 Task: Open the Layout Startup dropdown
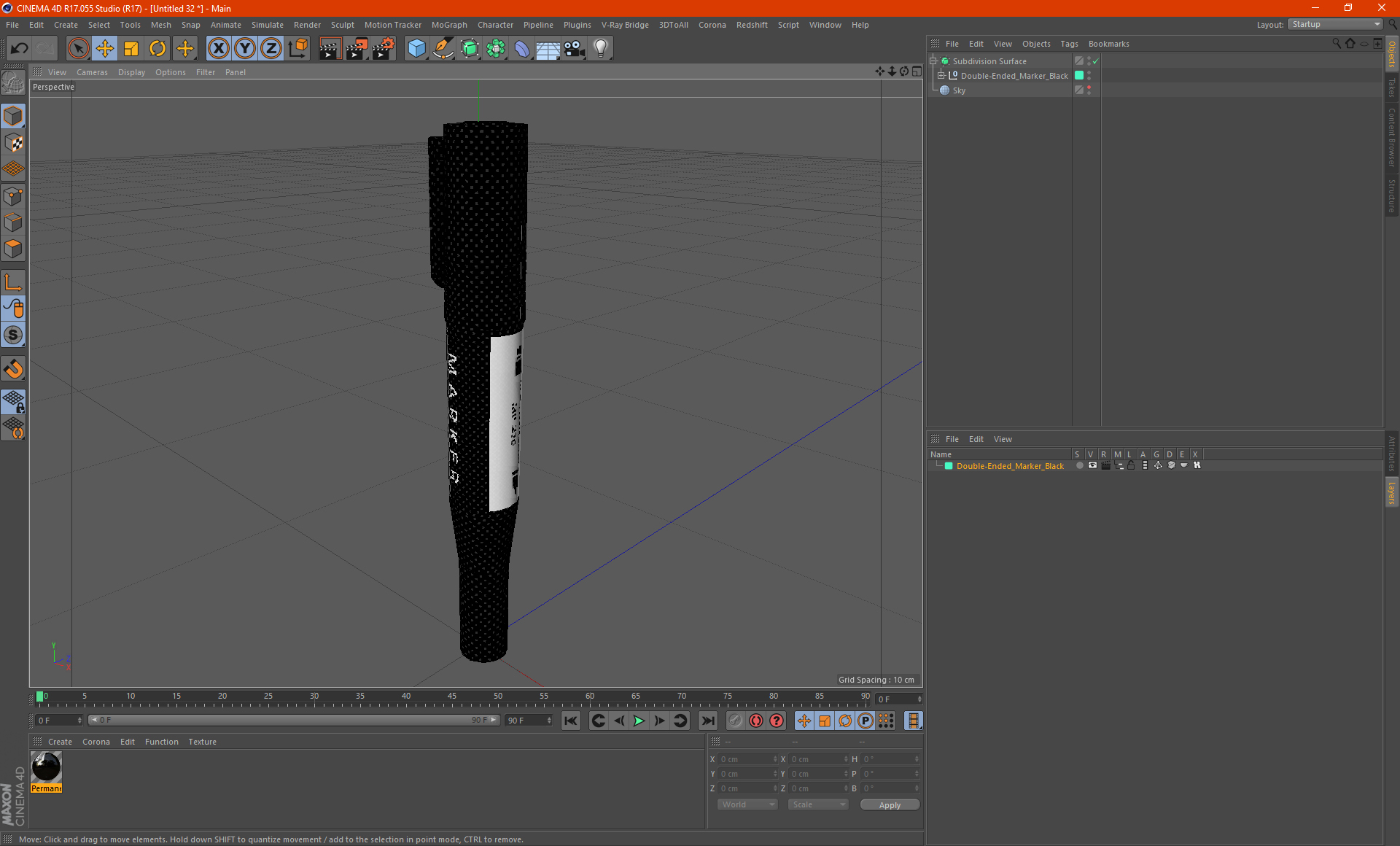tap(1335, 24)
